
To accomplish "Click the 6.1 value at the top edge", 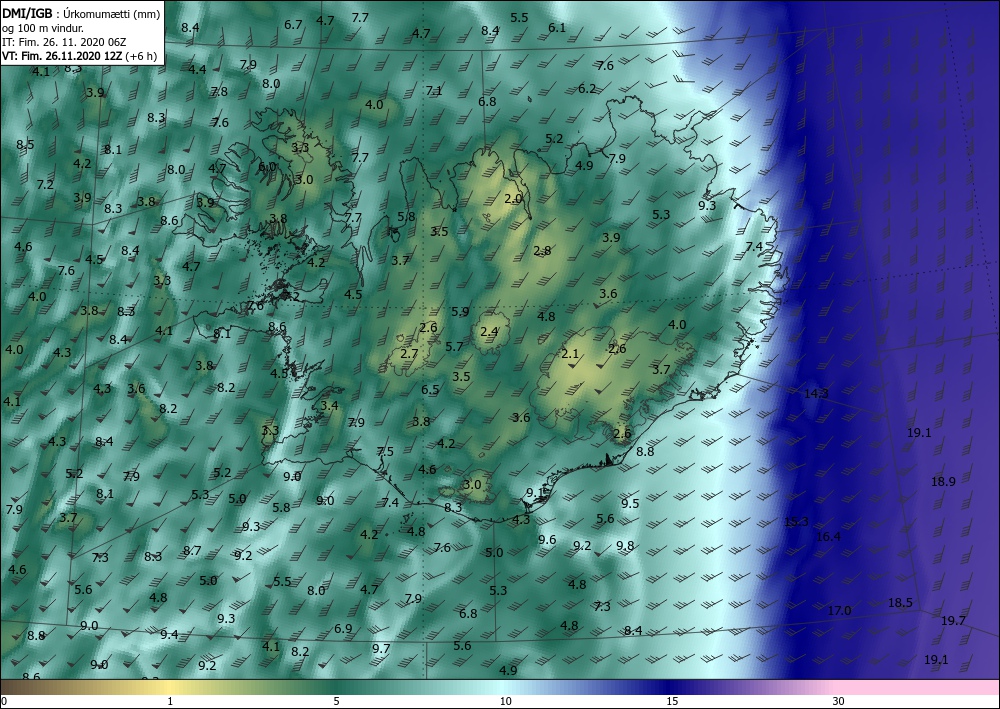I will pos(557,27).
